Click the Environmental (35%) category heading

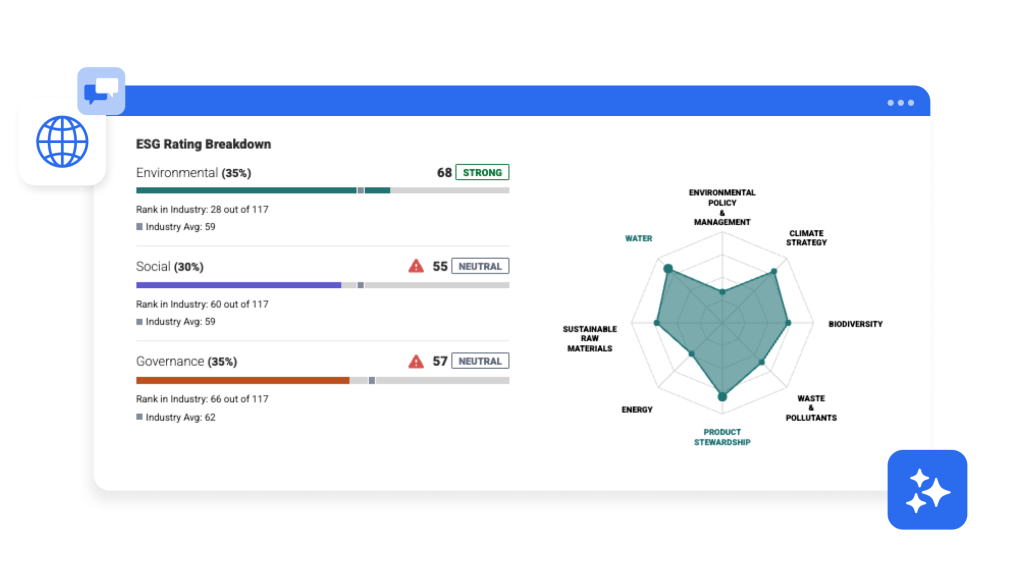(x=193, y=173)
